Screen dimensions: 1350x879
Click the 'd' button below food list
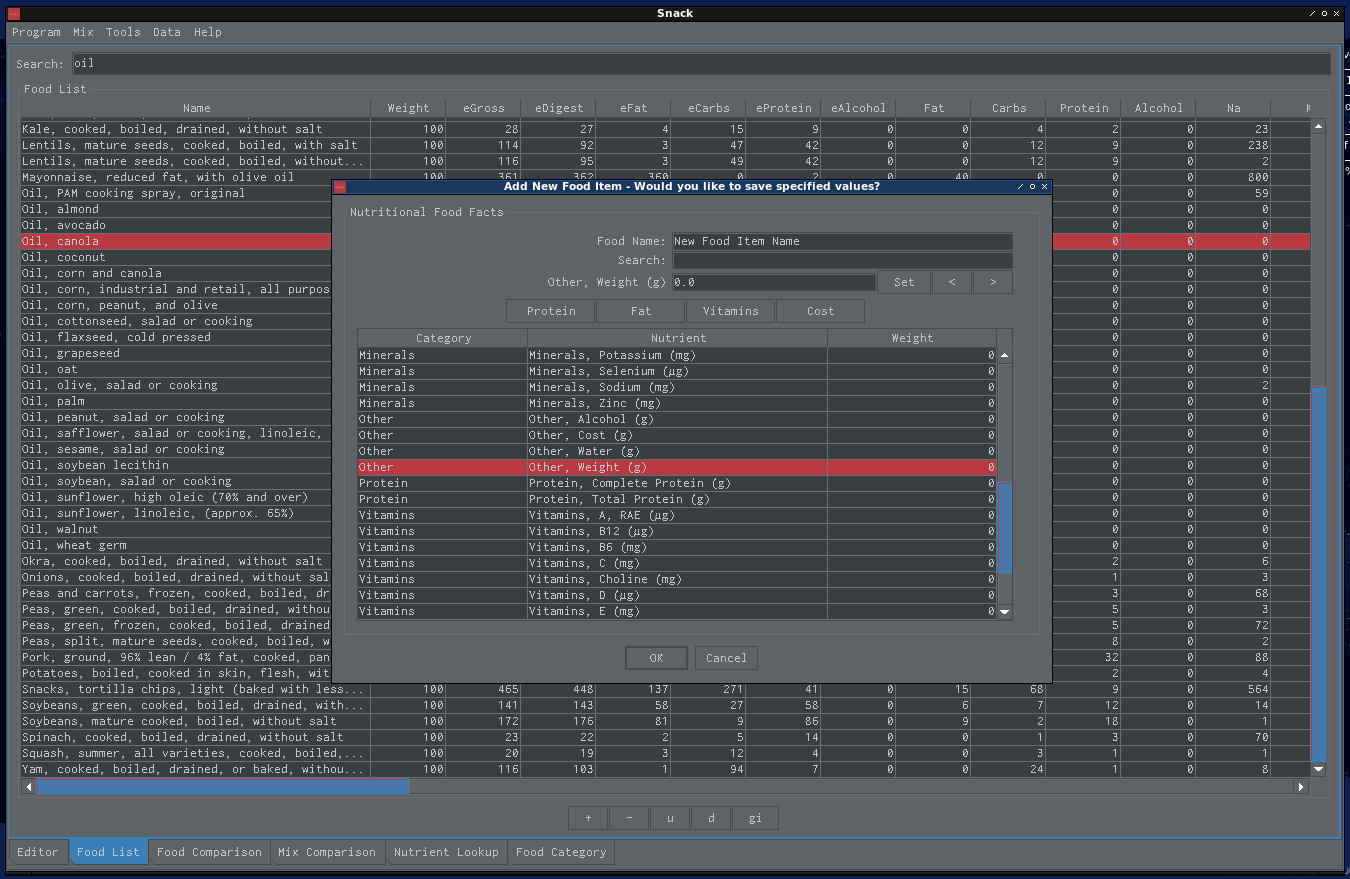pyautogui.click(x=711, y=818)
